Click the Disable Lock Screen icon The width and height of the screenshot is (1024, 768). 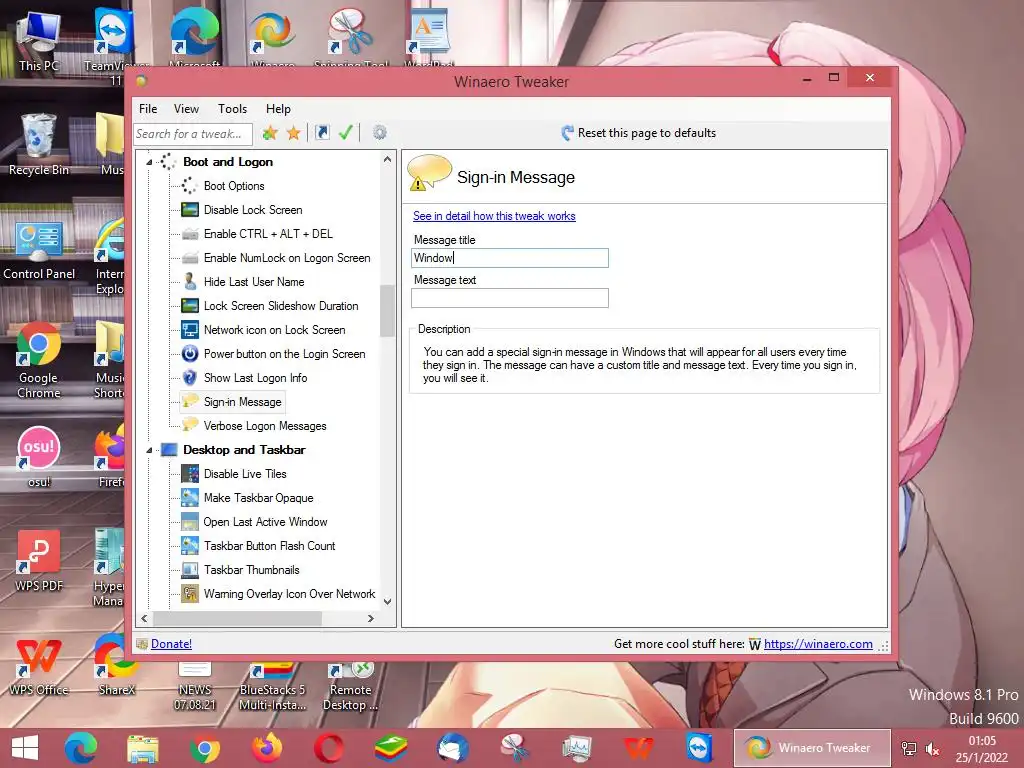[189, 210]
